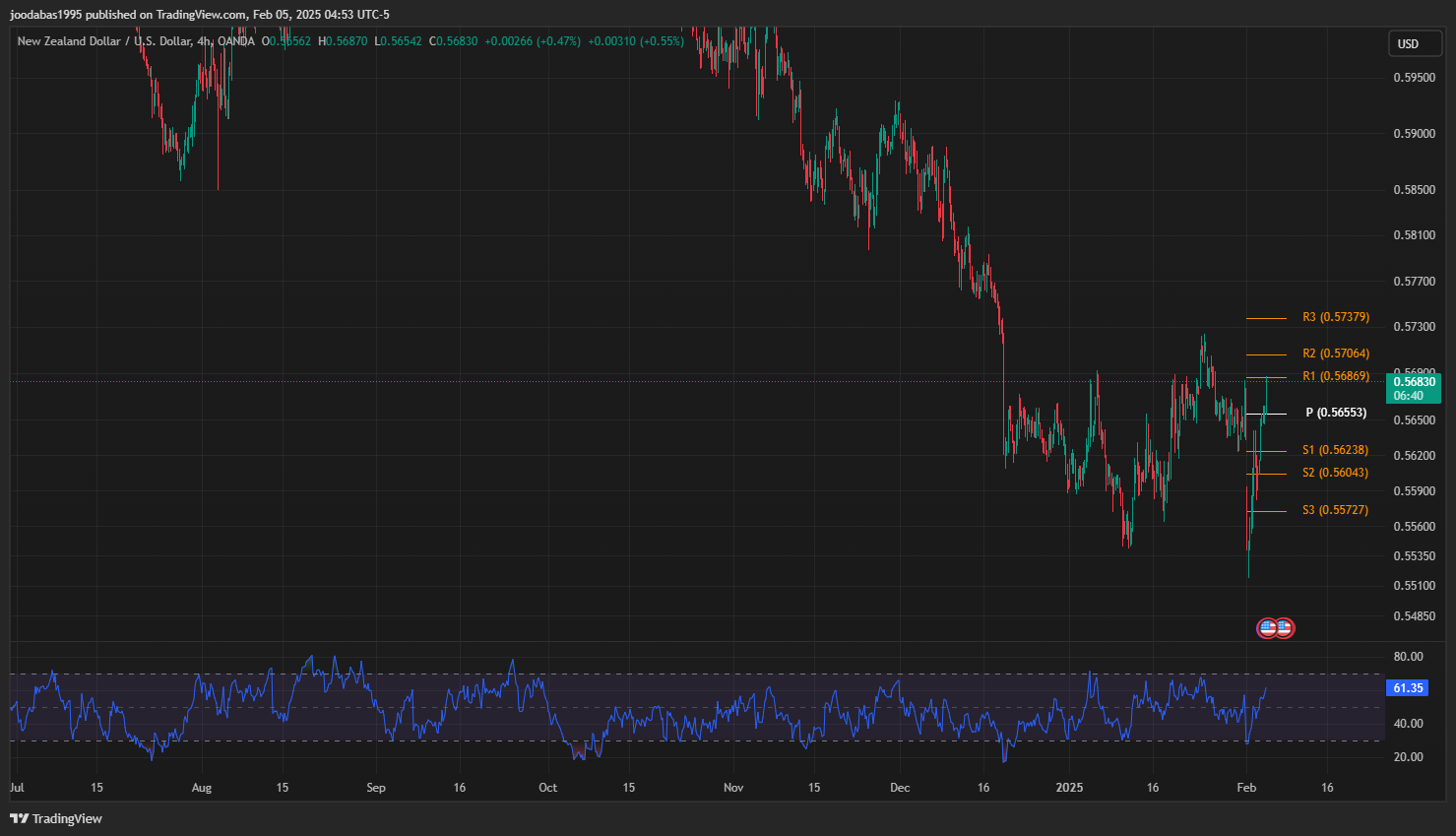Click the S3 (0.55727) support label
The width and height of the screenshot is (1456, 836).
tap(1335, 510)
